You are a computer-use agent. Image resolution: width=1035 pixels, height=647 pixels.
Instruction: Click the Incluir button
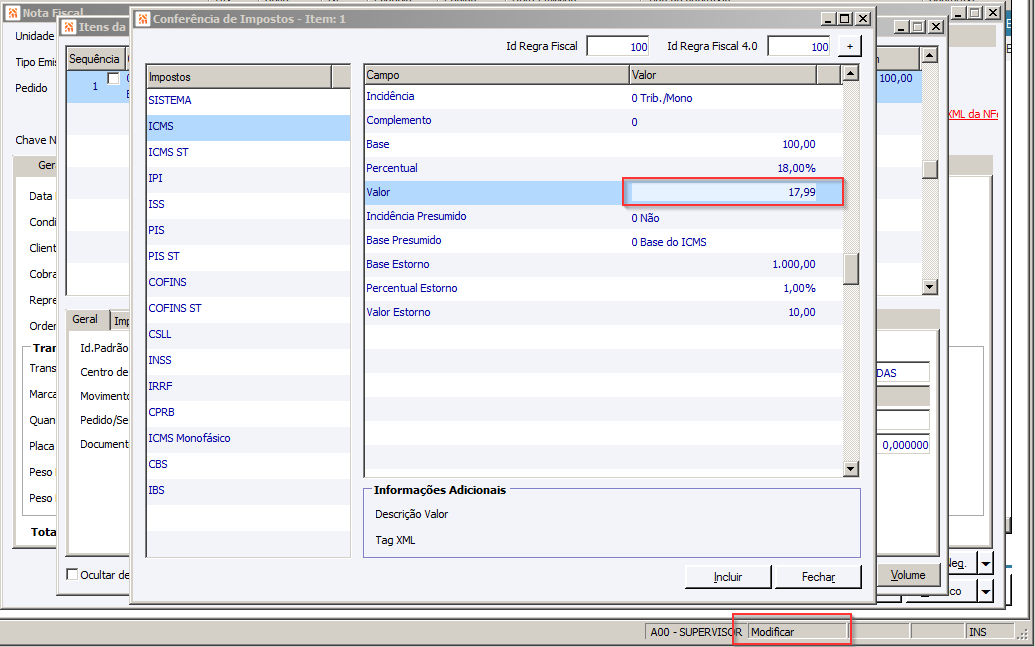728,577
